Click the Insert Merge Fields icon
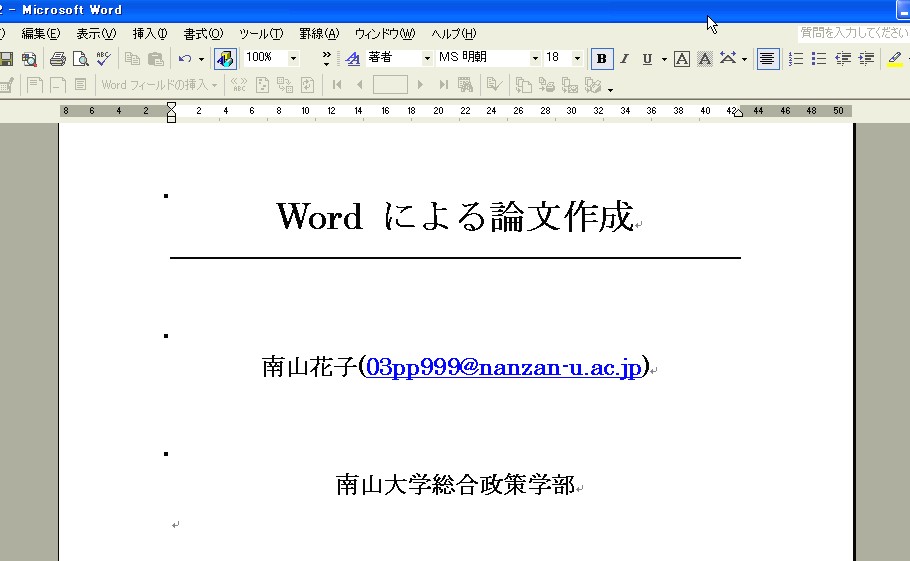 click(81, 85)
